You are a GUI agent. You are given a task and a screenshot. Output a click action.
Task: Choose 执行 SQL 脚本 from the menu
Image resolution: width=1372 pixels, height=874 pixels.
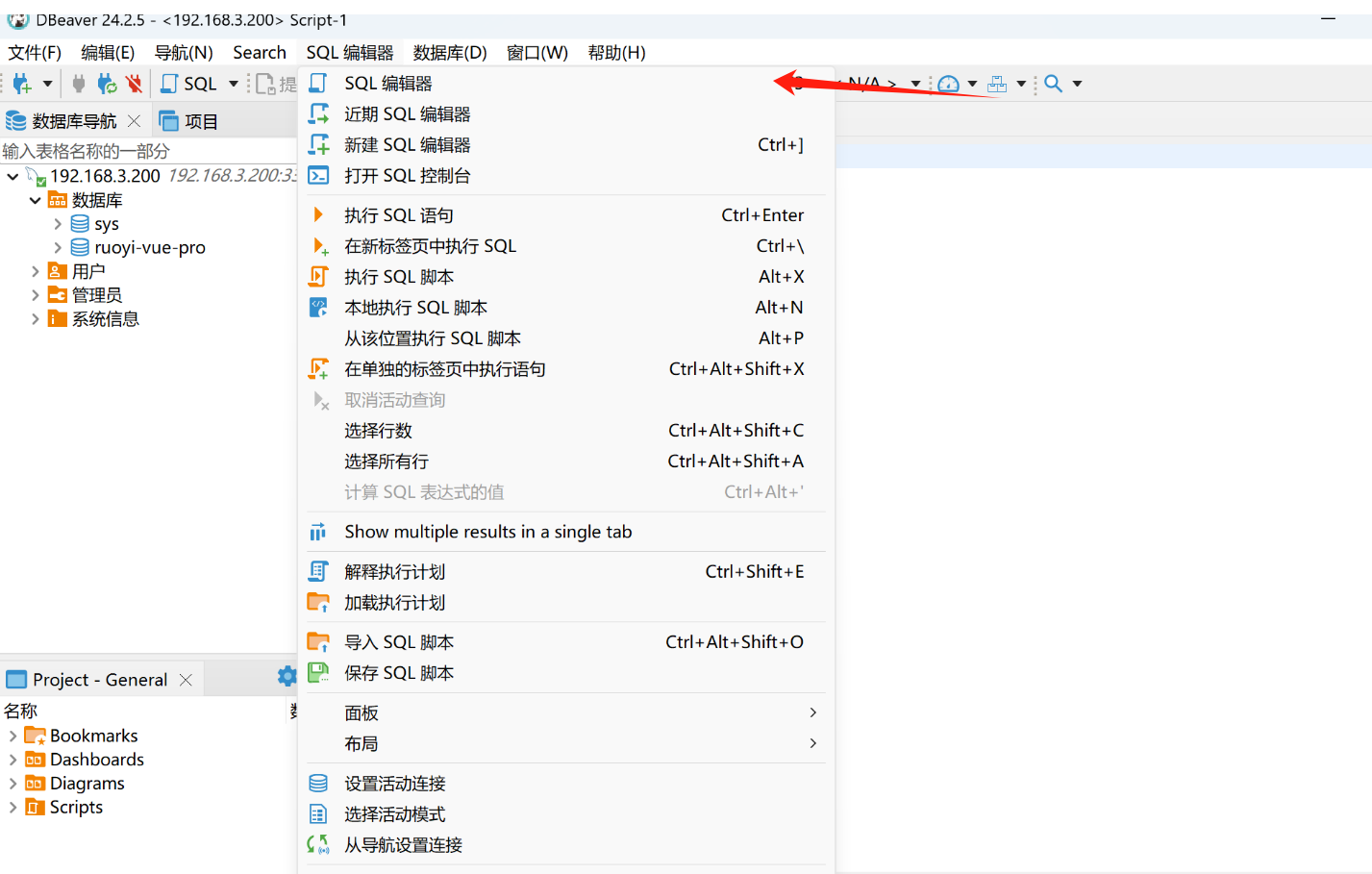tap(398, 277)
